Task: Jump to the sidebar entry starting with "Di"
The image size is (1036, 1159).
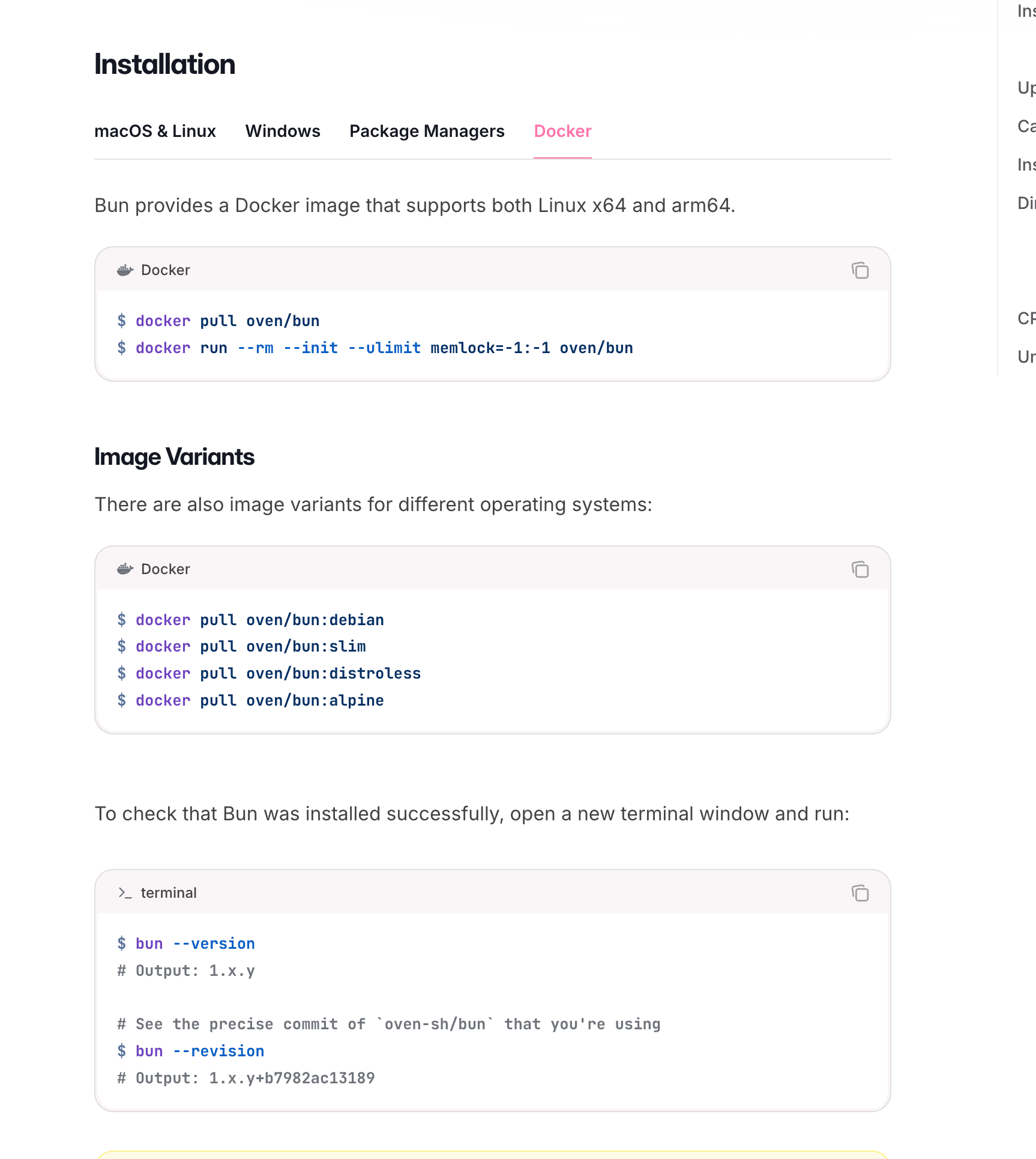Action: [1026, 203]
